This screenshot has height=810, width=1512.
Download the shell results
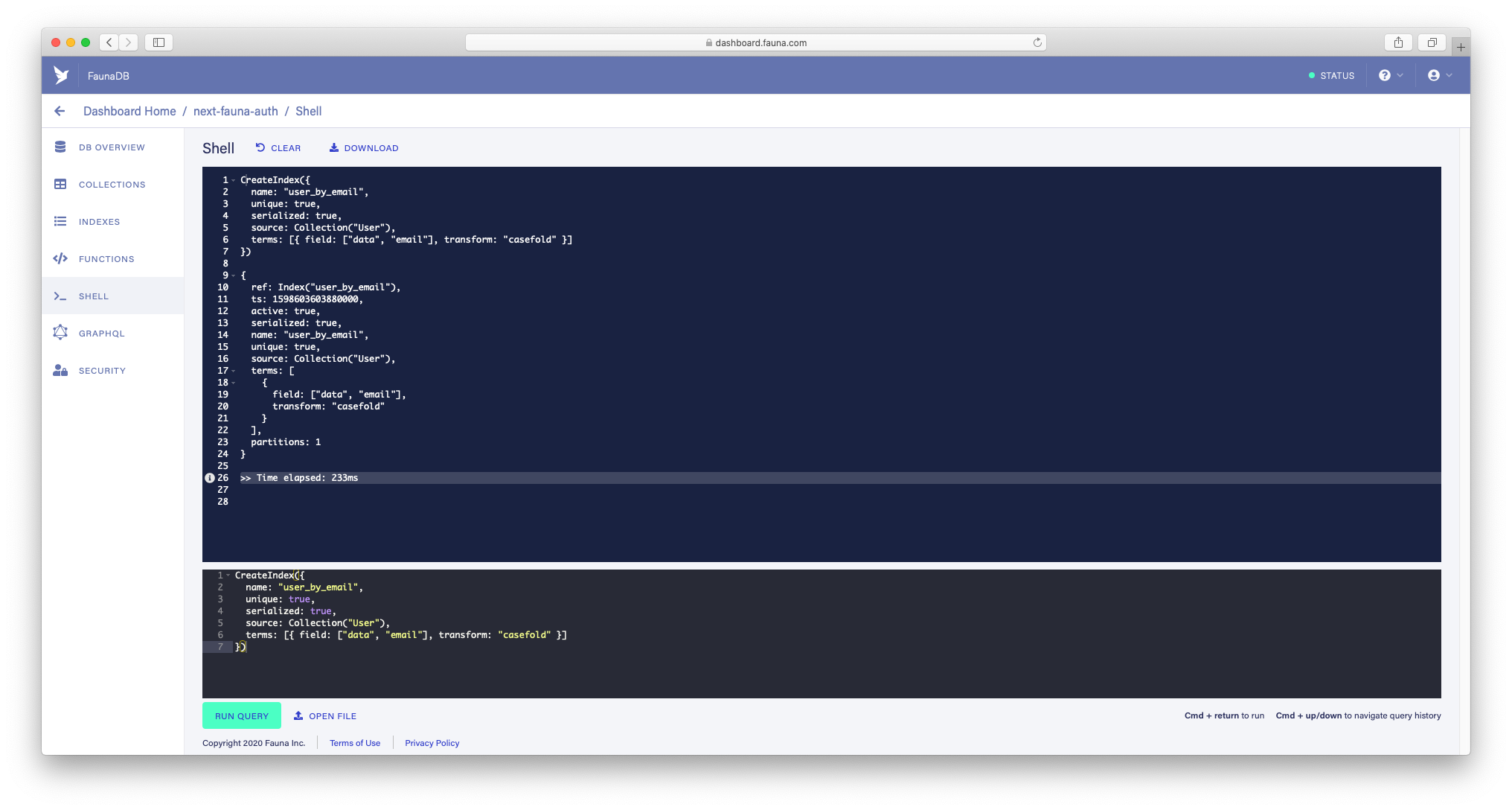[364, 148]
